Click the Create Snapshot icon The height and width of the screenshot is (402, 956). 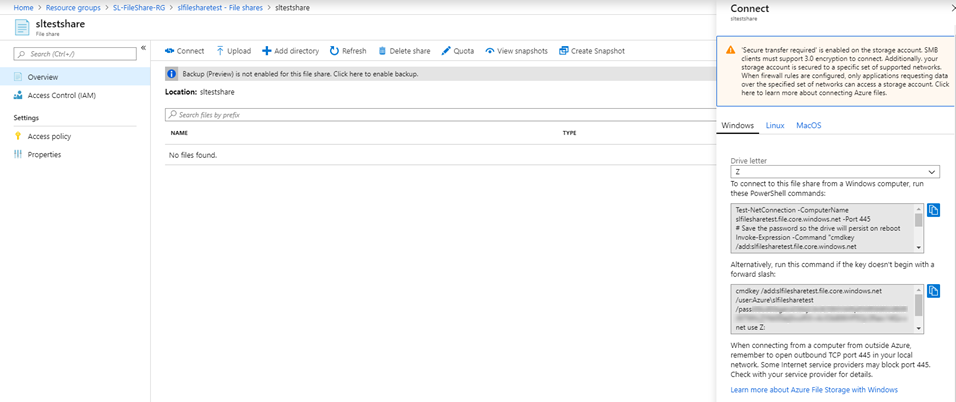pos(563,51)
